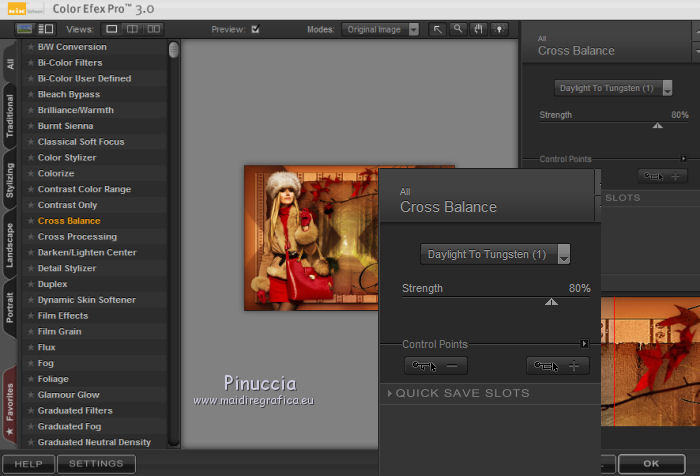Click the SETTINGS button
The width and height of the screenshot is (700, 476).
click(96, 464)
